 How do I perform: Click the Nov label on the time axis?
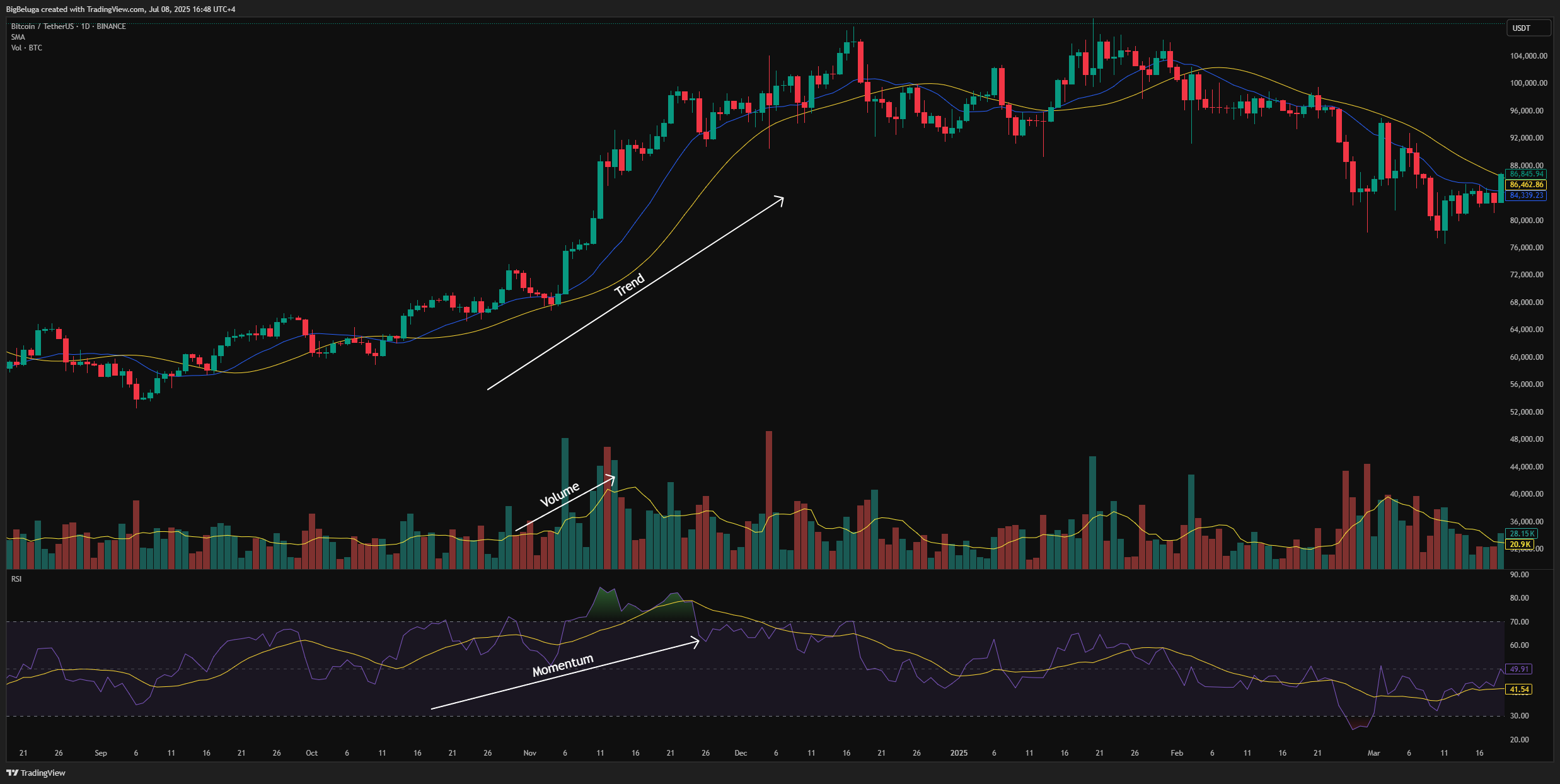pyautogui.click(x=529, y=753)
